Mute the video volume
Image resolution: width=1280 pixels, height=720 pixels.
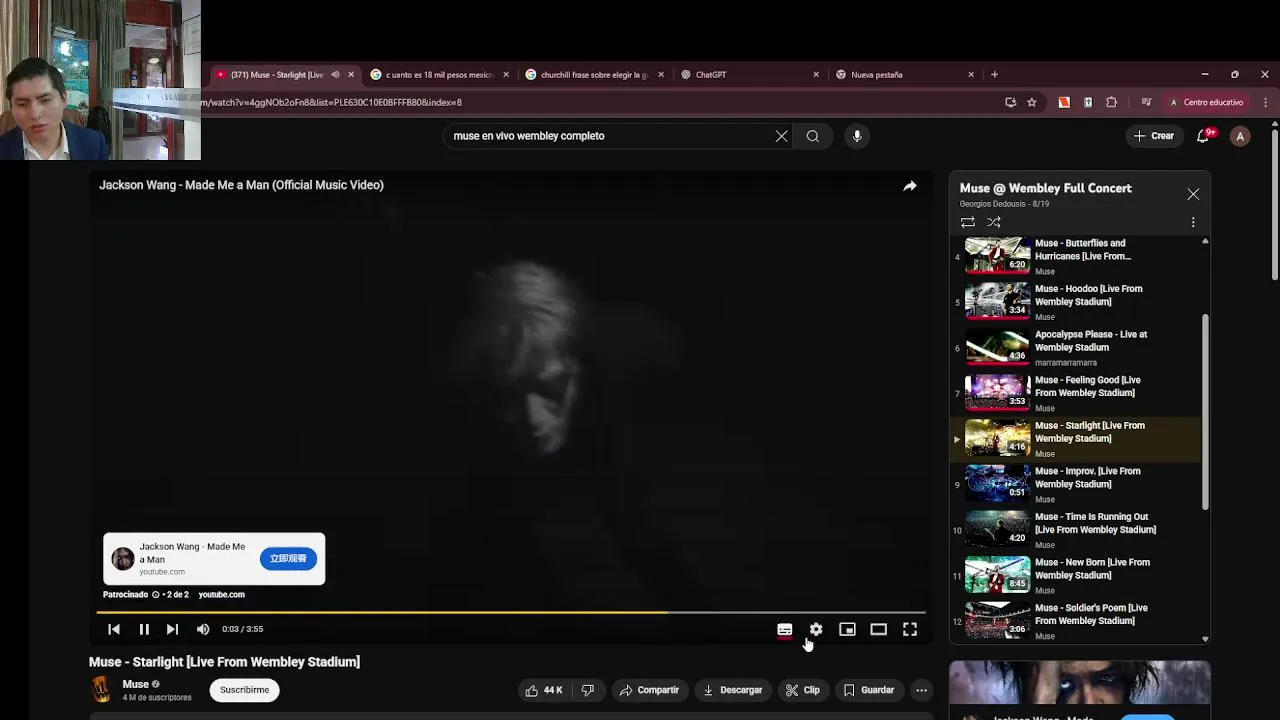coord(203,629)
